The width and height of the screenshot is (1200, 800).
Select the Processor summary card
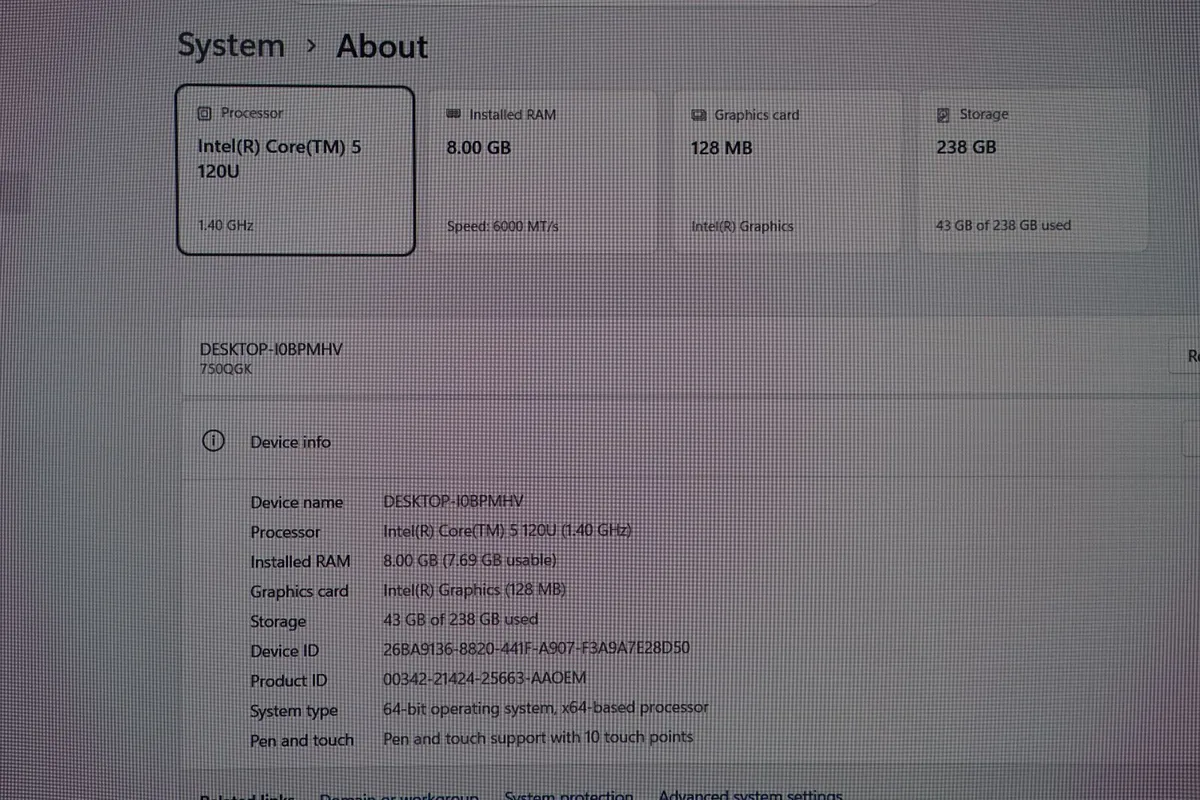[295, 170]
